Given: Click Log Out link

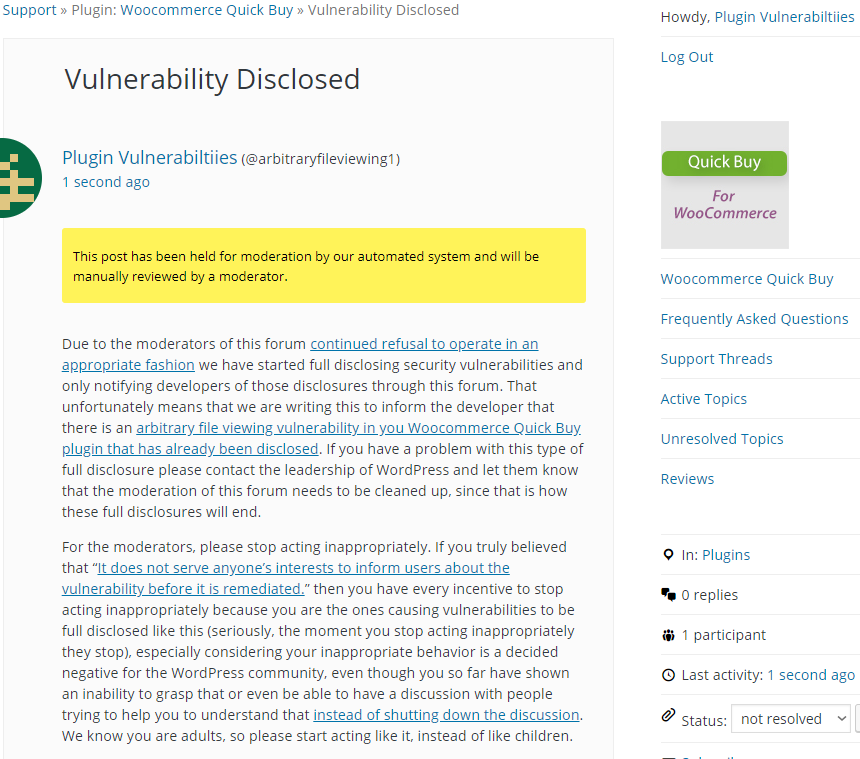Looking at the screenshot, I should (x=687, y=57).
